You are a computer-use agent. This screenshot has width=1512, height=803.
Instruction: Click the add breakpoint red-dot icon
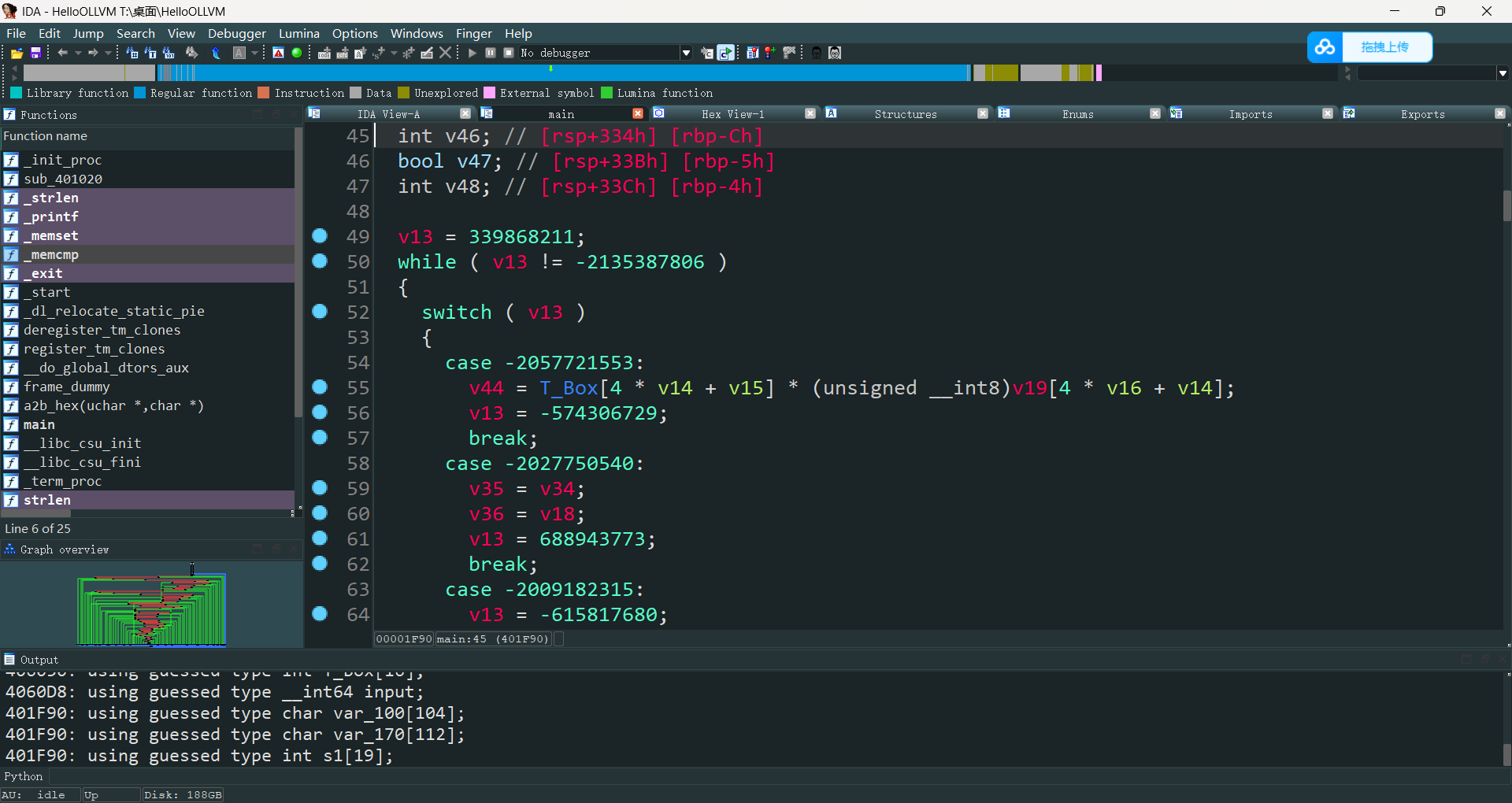pos(770,53)
